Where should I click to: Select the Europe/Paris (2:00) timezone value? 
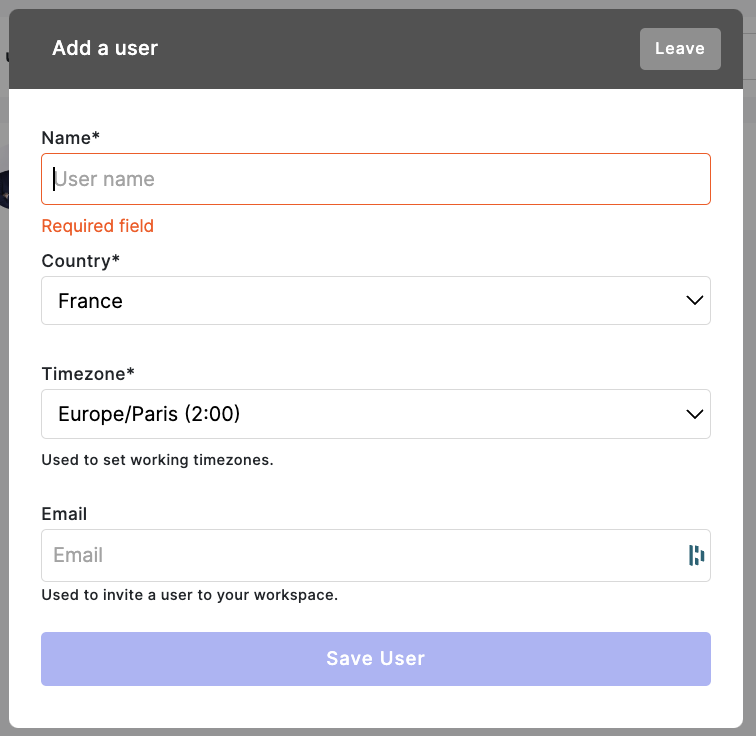coord(149,414)
